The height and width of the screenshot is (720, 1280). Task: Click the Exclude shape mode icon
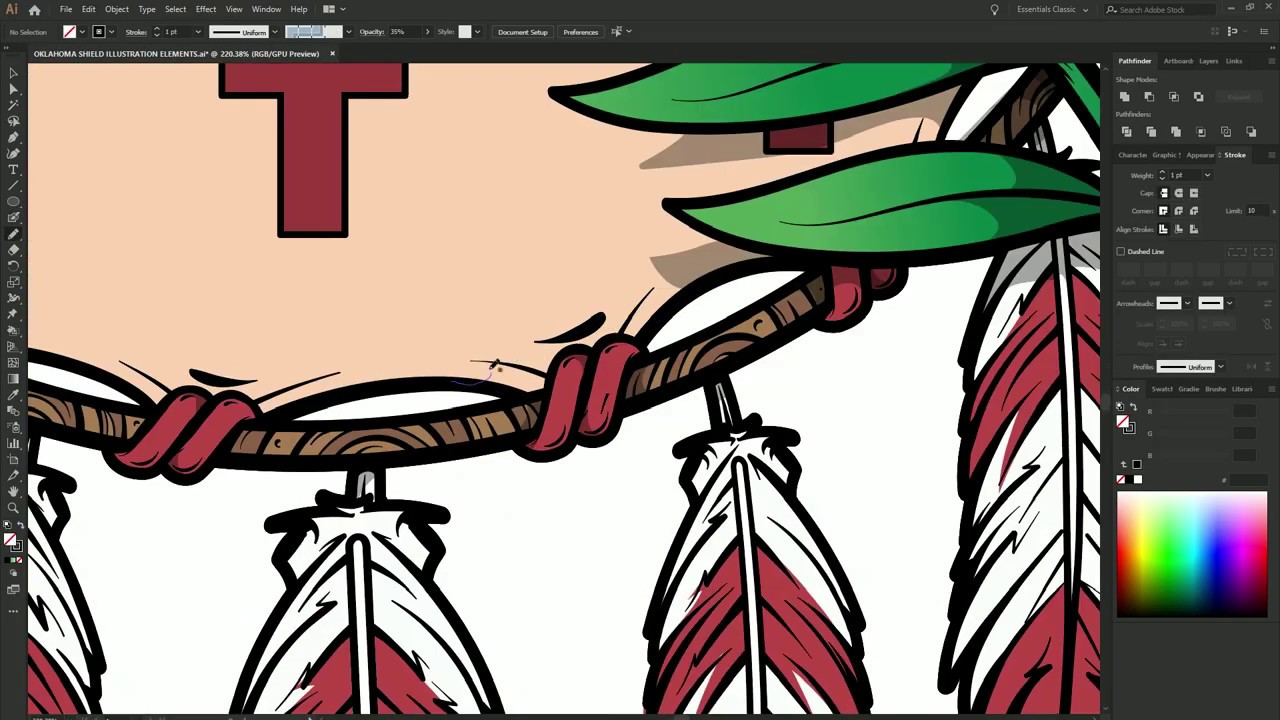tap(1199, 97)
